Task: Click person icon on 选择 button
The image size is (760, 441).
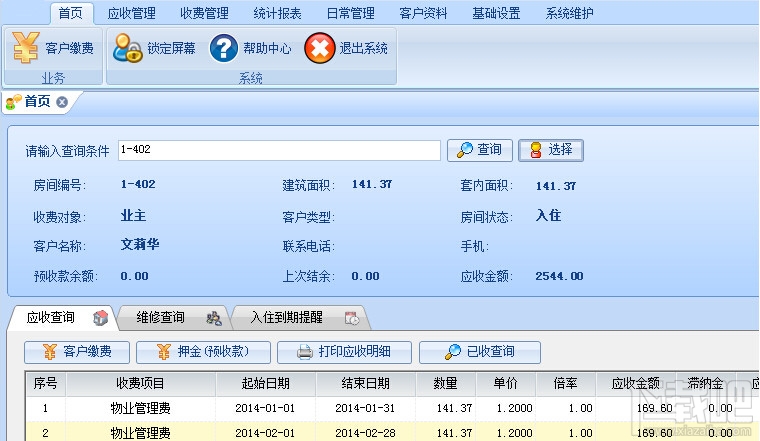Action: (x=536, y=150)
